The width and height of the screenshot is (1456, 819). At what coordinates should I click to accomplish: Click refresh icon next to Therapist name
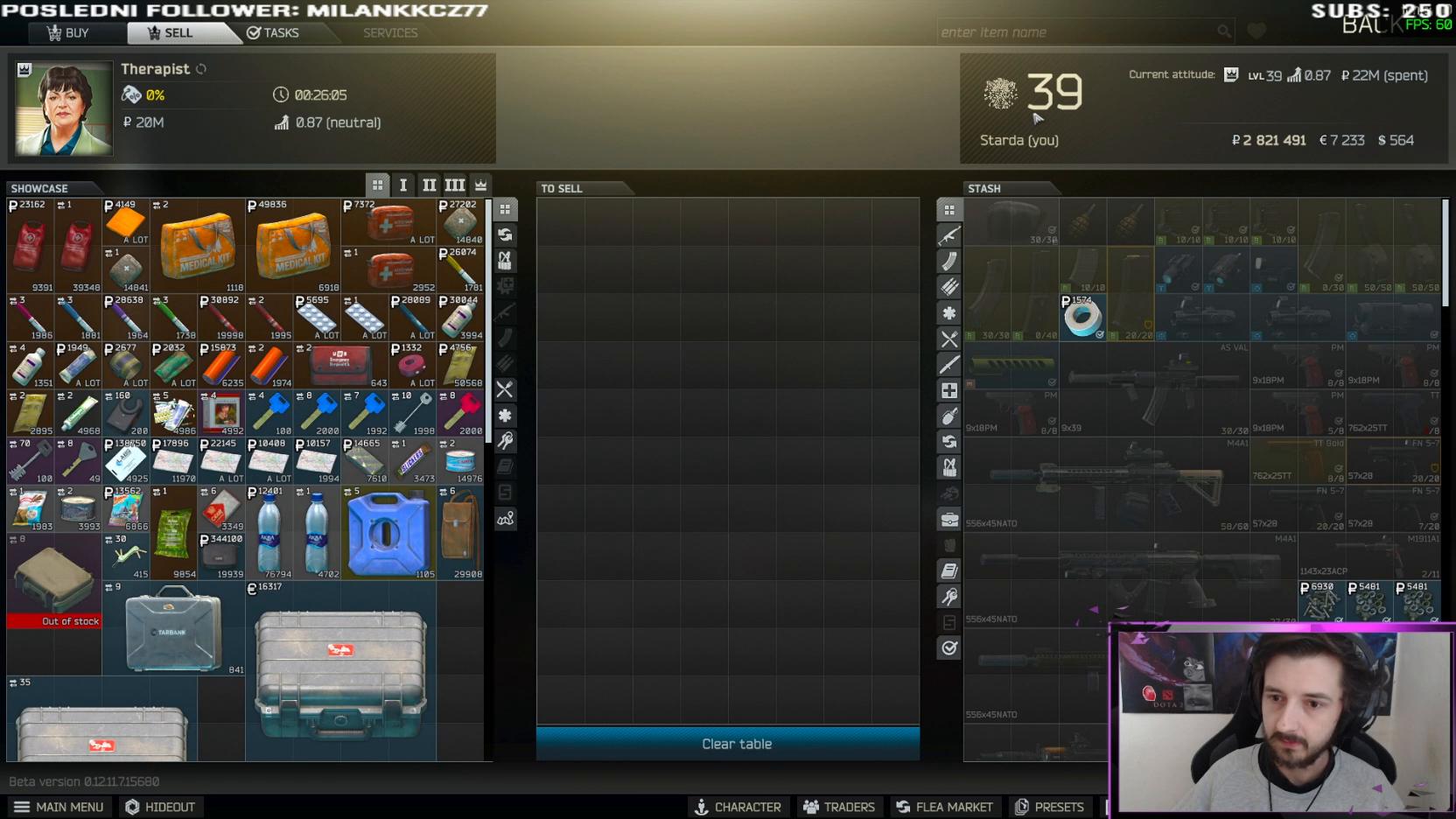click(201, 69)
